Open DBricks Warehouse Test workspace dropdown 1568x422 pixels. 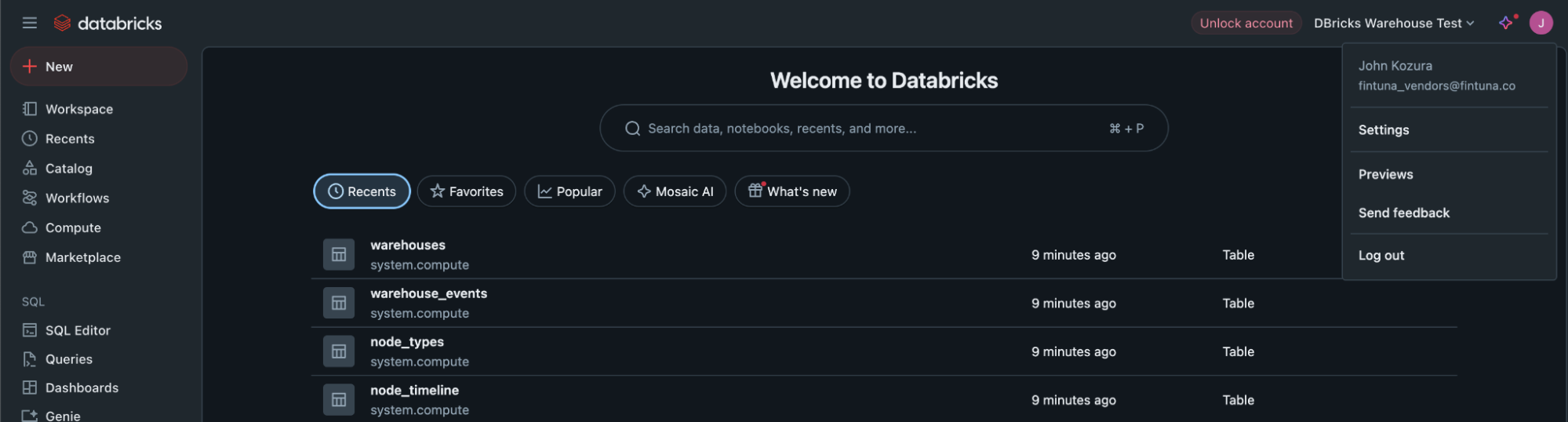pos(1394,23)
